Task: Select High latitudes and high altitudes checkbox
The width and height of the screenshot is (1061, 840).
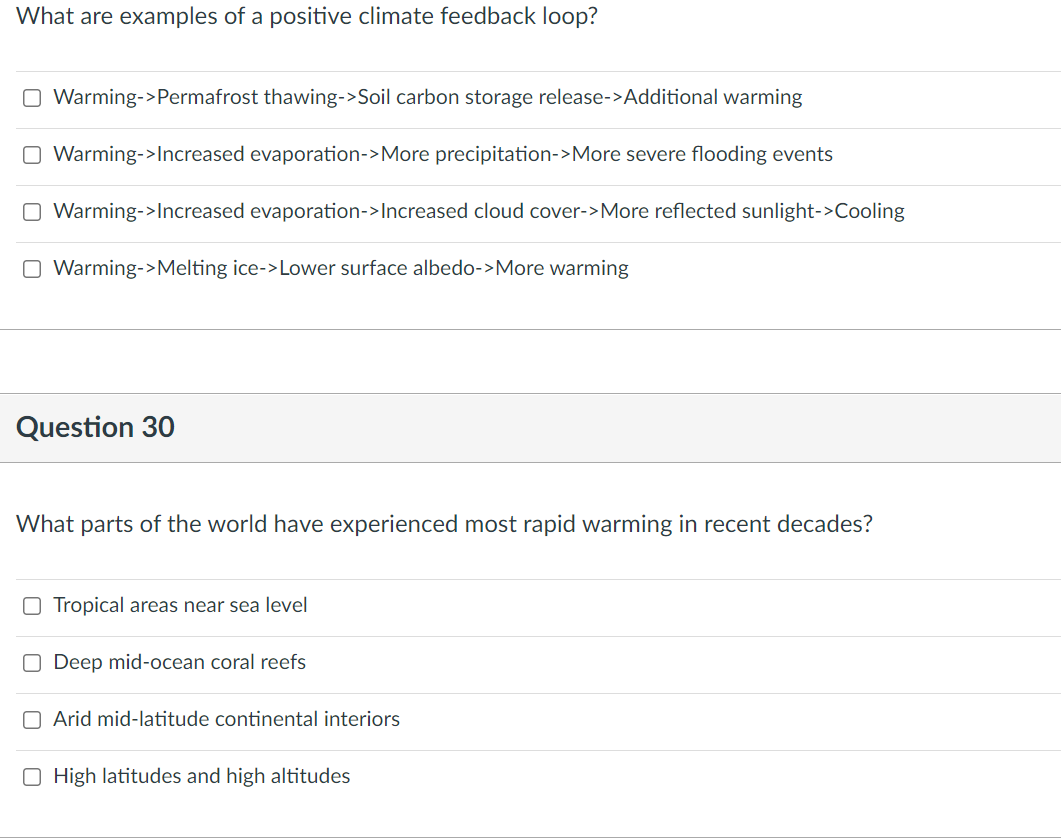Action: point(31,776)
